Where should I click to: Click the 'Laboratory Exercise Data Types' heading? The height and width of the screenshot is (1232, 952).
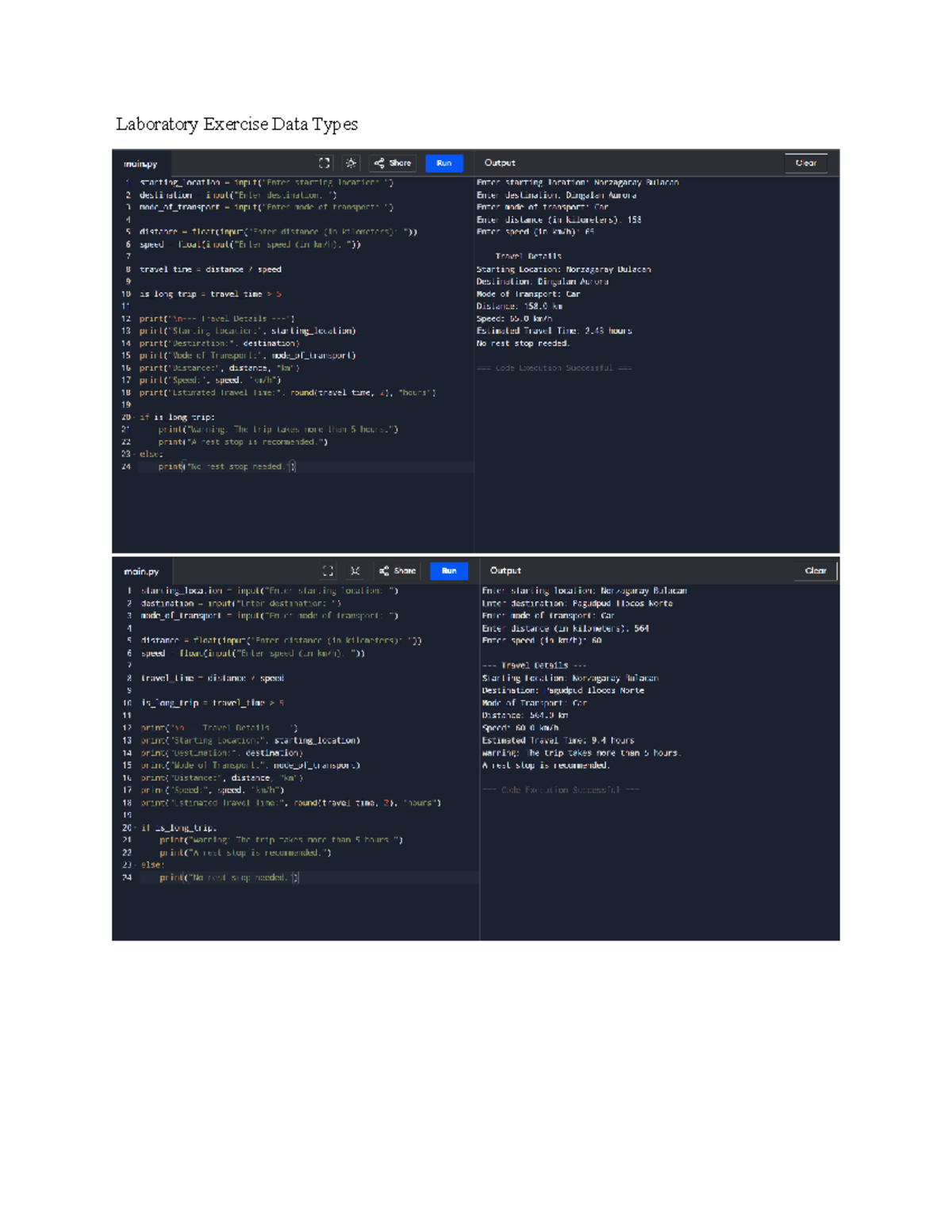[236, 125]
